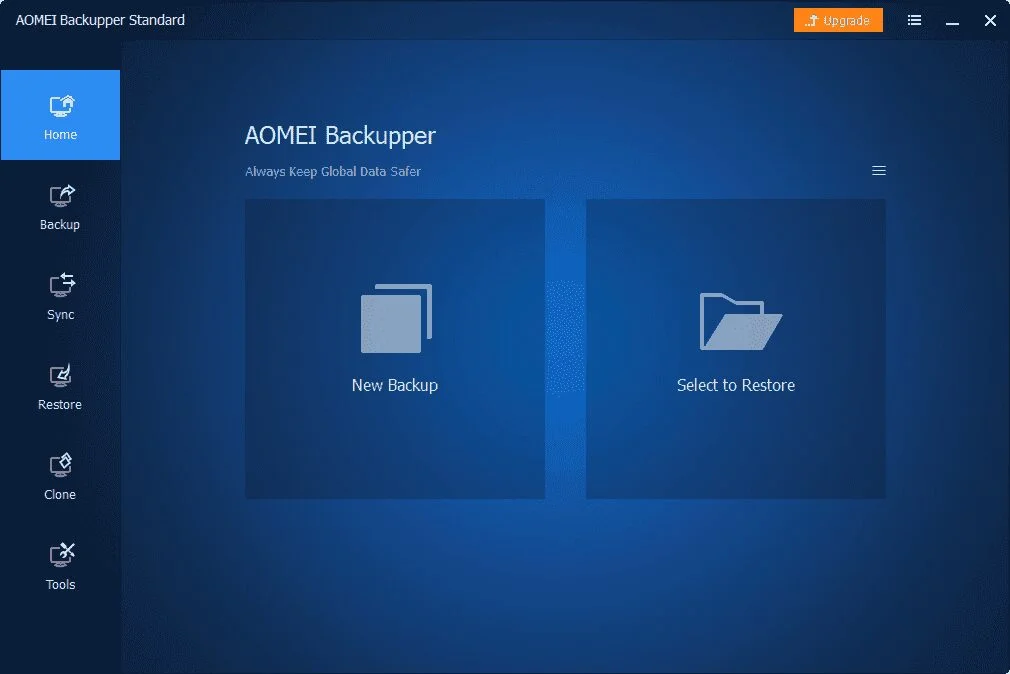The height and width of the screenshot is (674, 1010).
Task: Expand the hamburger menu beside the tagline
Action: click(879, 171)
